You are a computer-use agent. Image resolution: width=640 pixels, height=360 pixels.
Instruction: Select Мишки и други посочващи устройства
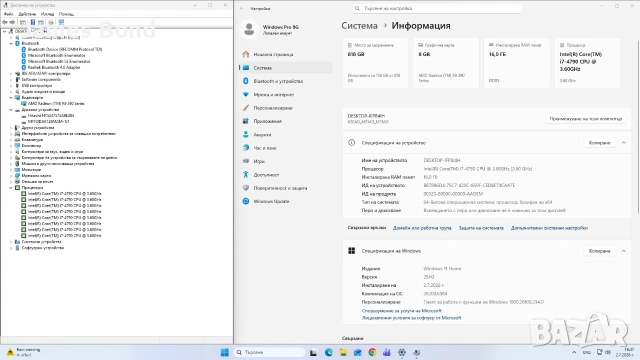58,164
